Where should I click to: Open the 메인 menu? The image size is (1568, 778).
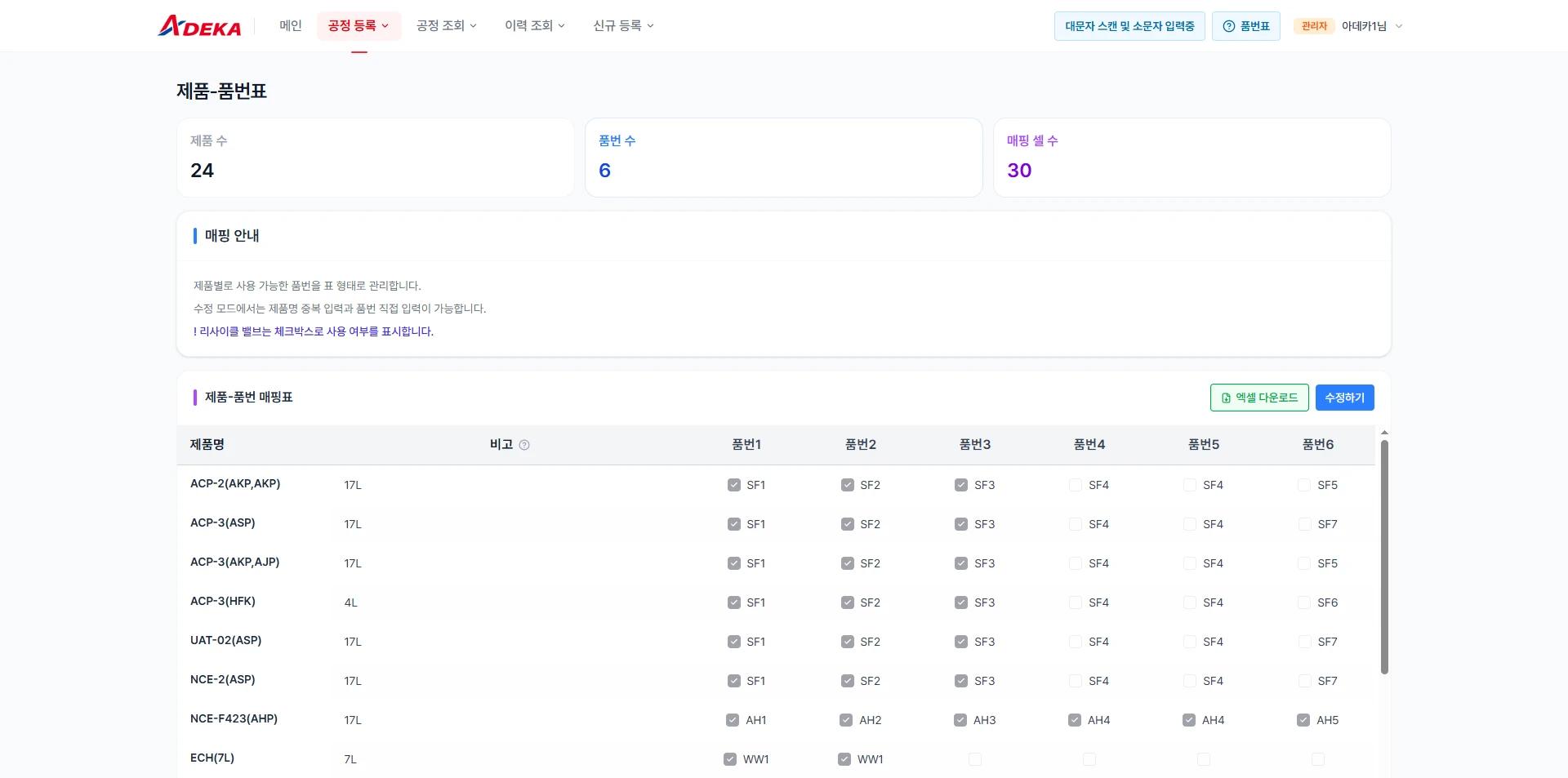pos(291,26)
